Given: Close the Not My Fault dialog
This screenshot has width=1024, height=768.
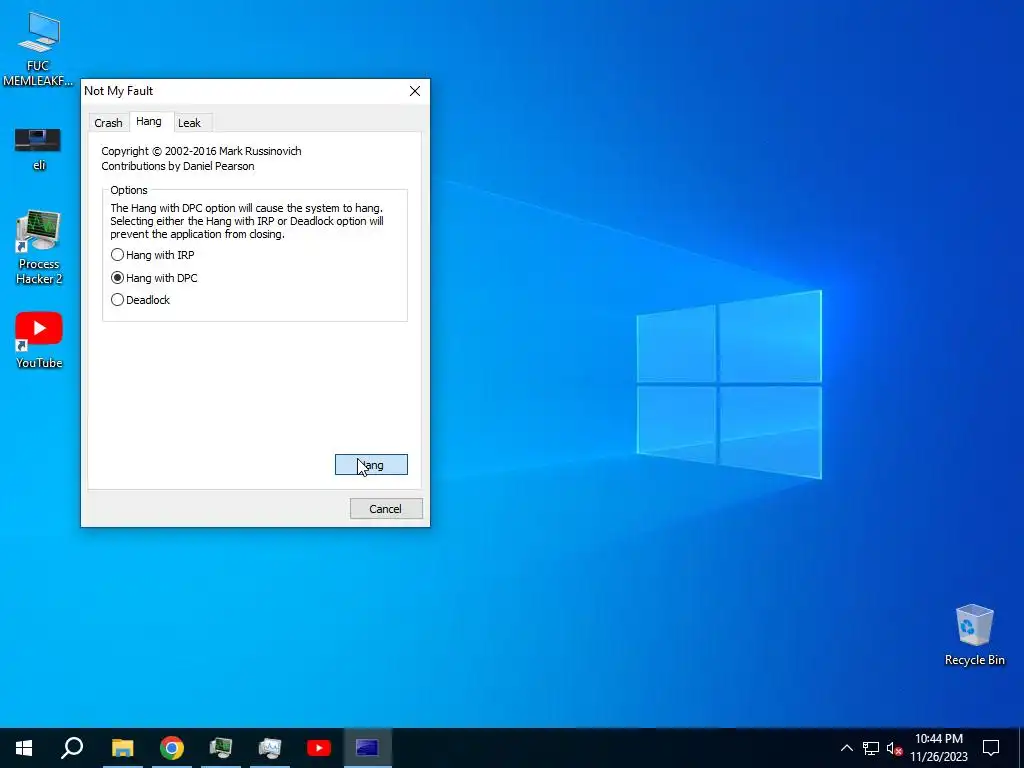Looking at the screenshot, I should point(415,91).
